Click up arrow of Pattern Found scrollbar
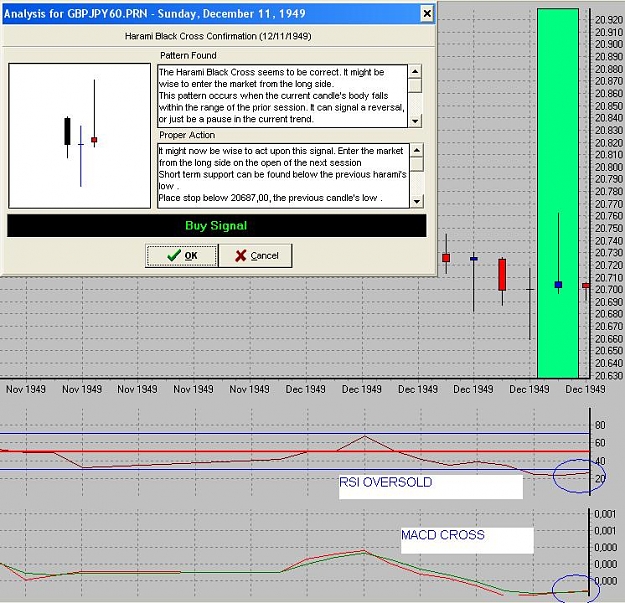625x603 pixels. tap(415, 71)
